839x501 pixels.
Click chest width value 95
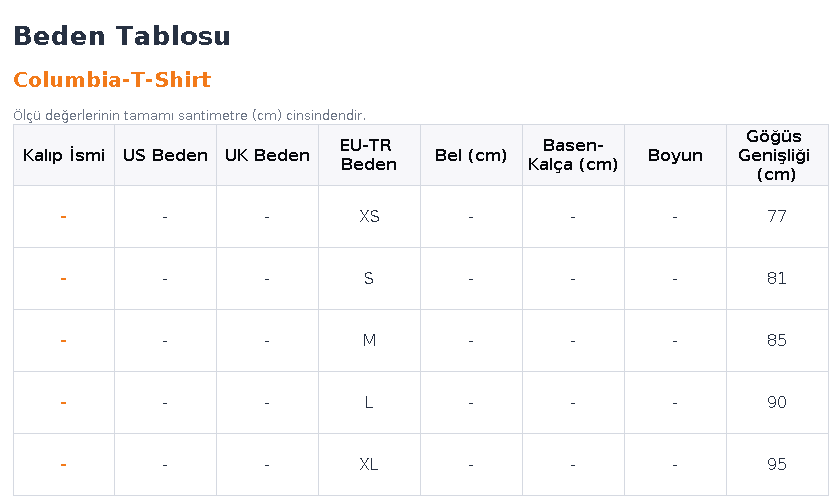(777, 465)
